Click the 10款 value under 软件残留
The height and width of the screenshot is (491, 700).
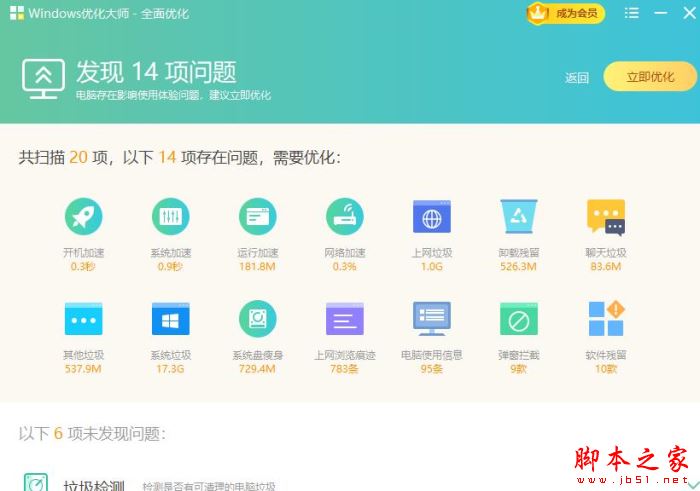click(606, 369)
